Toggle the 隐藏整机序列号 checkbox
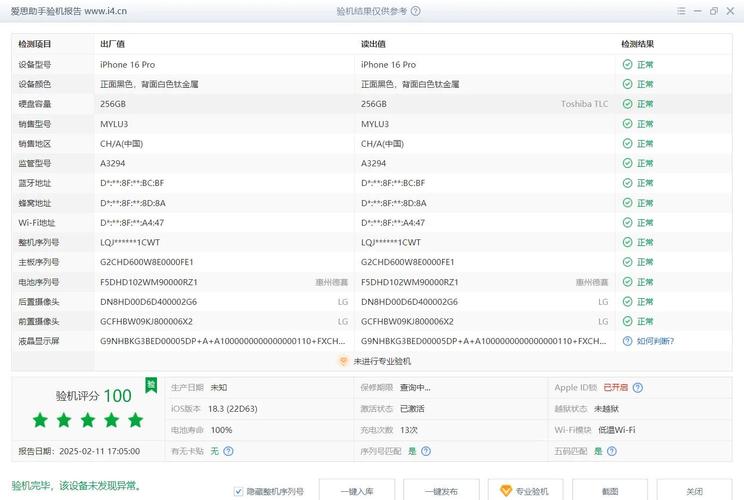Screen dimensions: 744x500 (x=238, y=491)
